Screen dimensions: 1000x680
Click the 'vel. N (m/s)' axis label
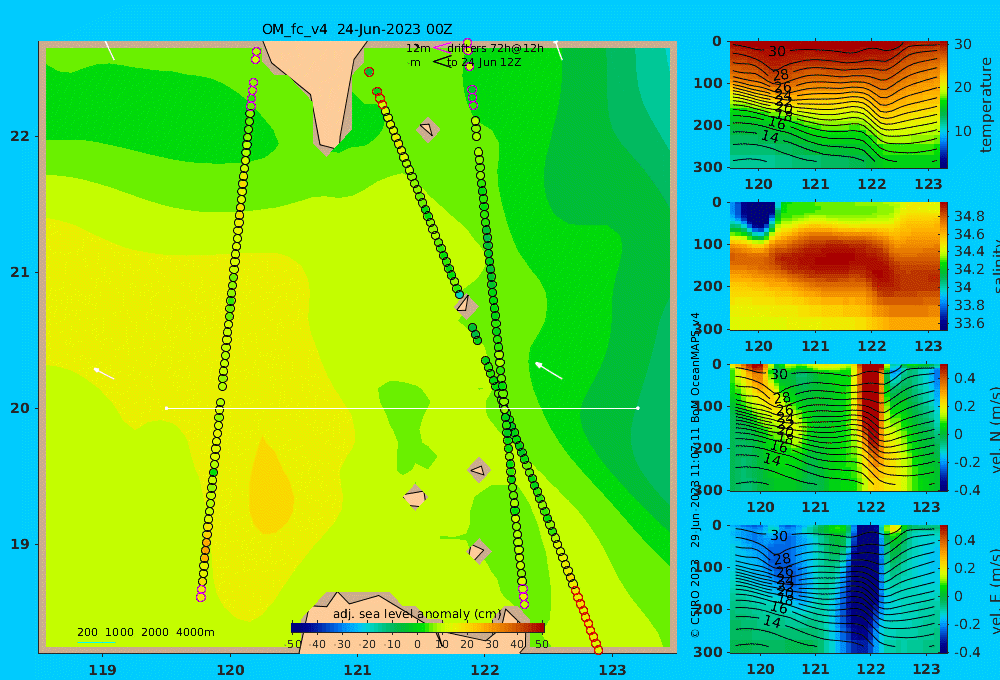(994, 429)
